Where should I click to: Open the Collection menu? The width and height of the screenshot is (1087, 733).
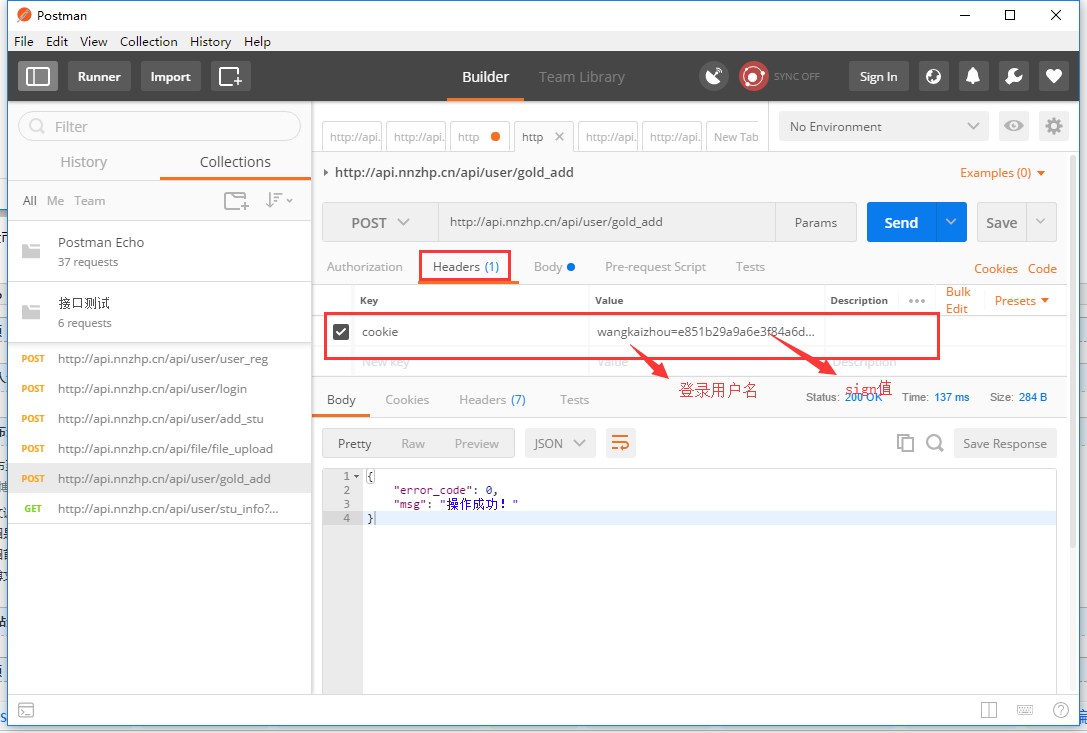(148, 42)
